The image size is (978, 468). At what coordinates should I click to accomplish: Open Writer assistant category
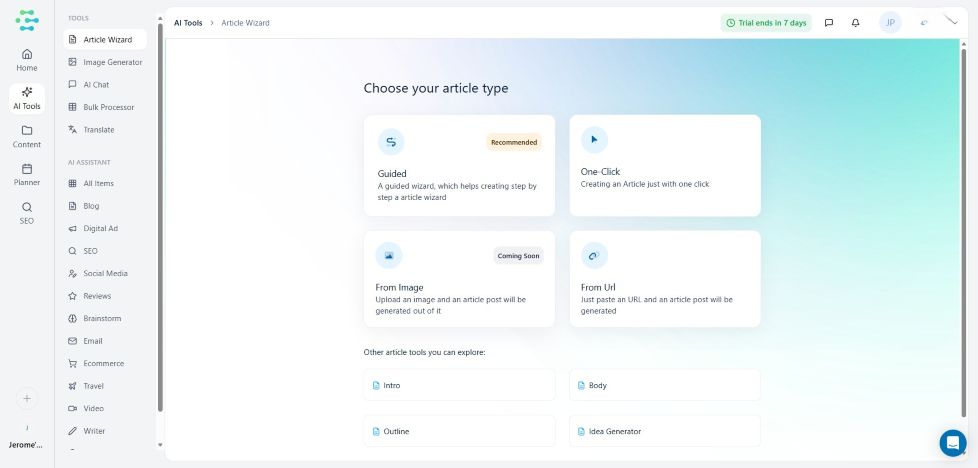tap(105, 431)
